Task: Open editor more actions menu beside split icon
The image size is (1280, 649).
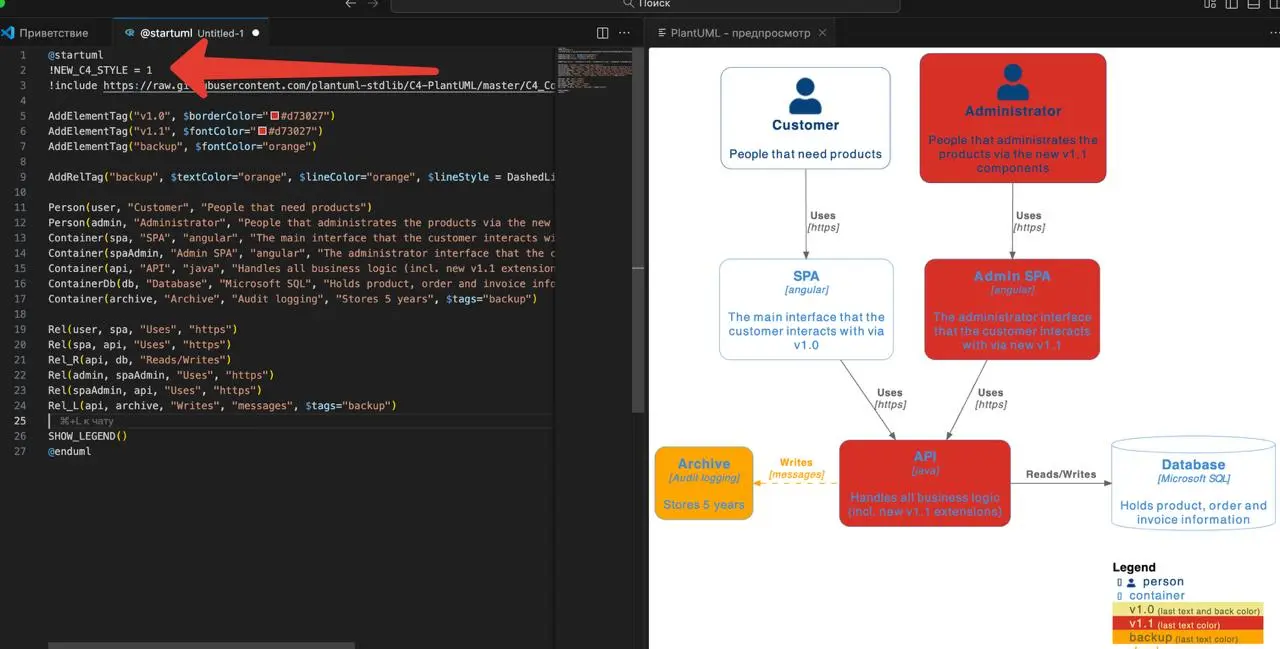Action: tap(627, 33)
